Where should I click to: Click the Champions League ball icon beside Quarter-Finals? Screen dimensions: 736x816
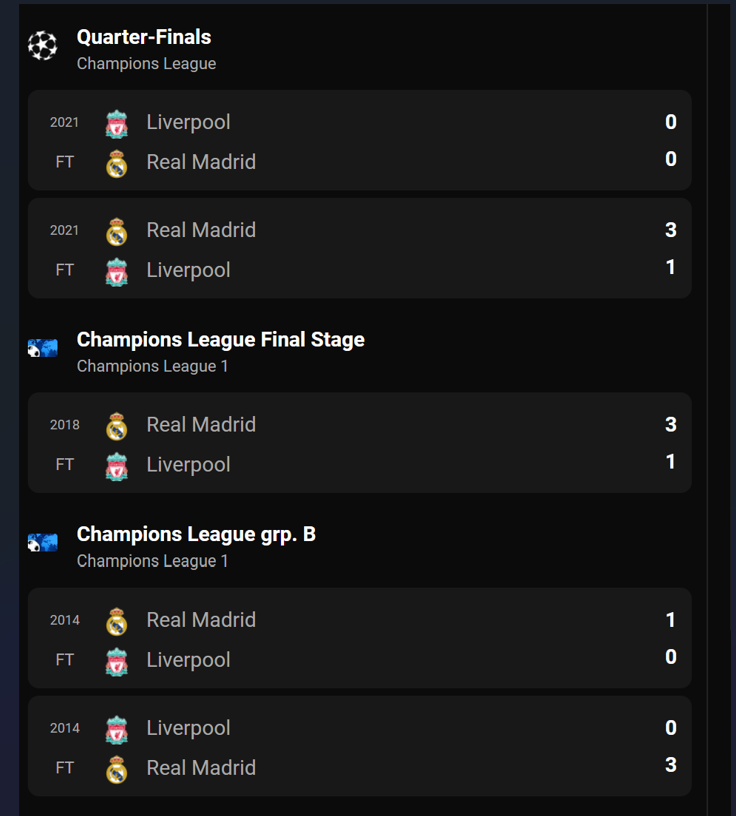43,46
